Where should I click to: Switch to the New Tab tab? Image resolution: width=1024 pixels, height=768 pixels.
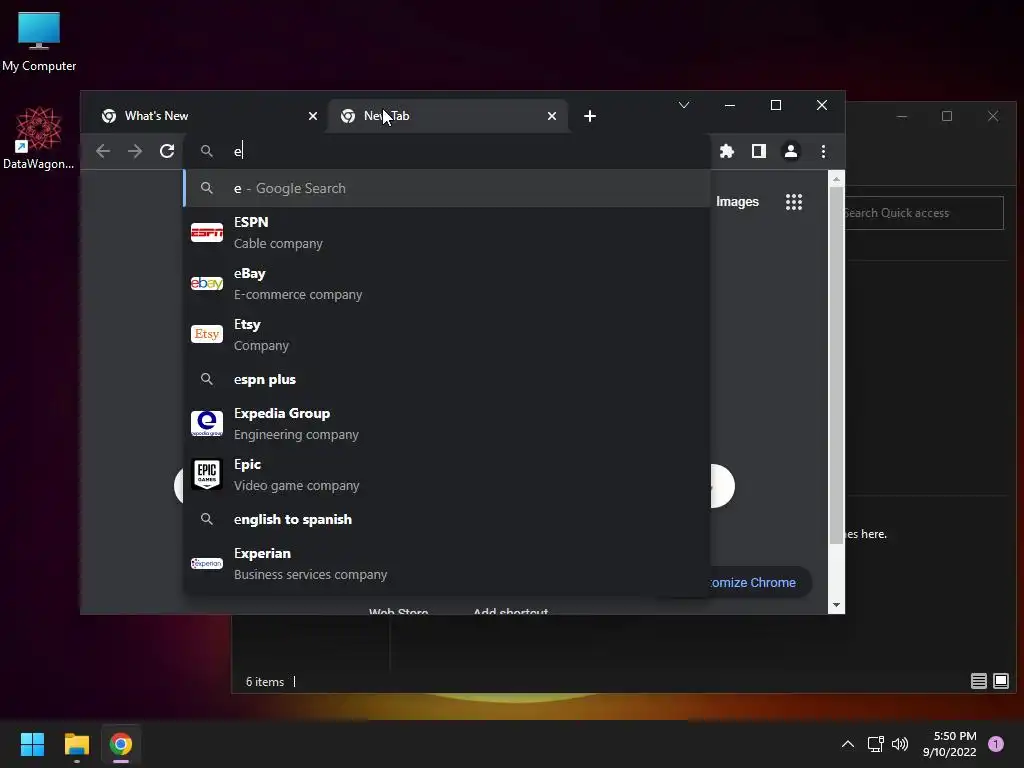448,116
